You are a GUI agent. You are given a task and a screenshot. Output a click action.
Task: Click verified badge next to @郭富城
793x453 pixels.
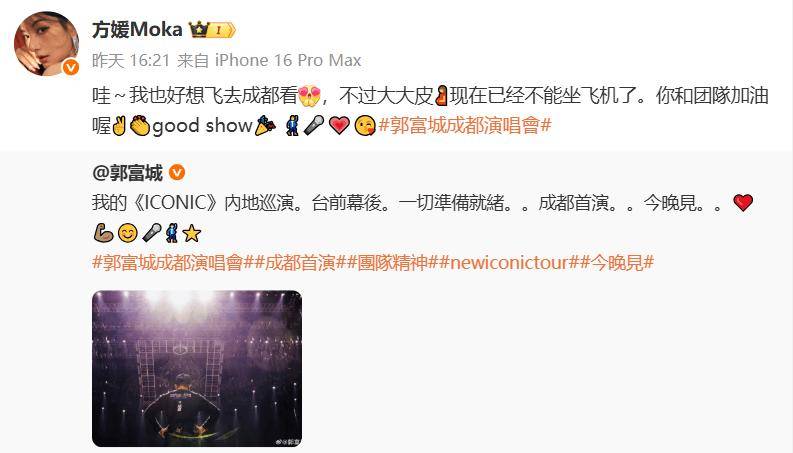pyautogui.click(x=177, y=173)
